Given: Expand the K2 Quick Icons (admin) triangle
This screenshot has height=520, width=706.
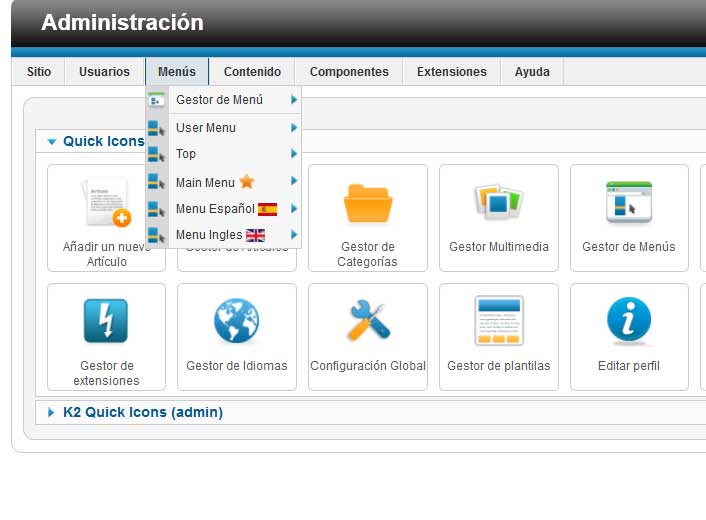Looking at the screenshot, I should click(x=51, y=412).
